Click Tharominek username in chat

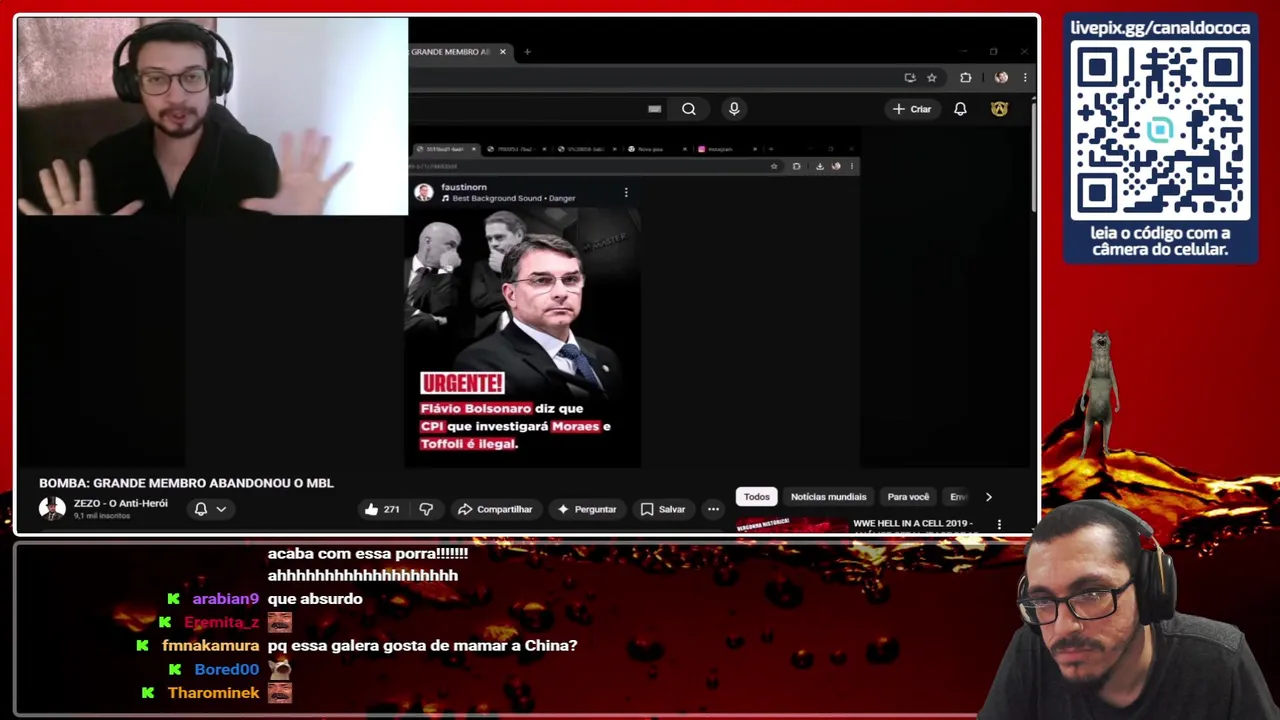tap(213, 693)
